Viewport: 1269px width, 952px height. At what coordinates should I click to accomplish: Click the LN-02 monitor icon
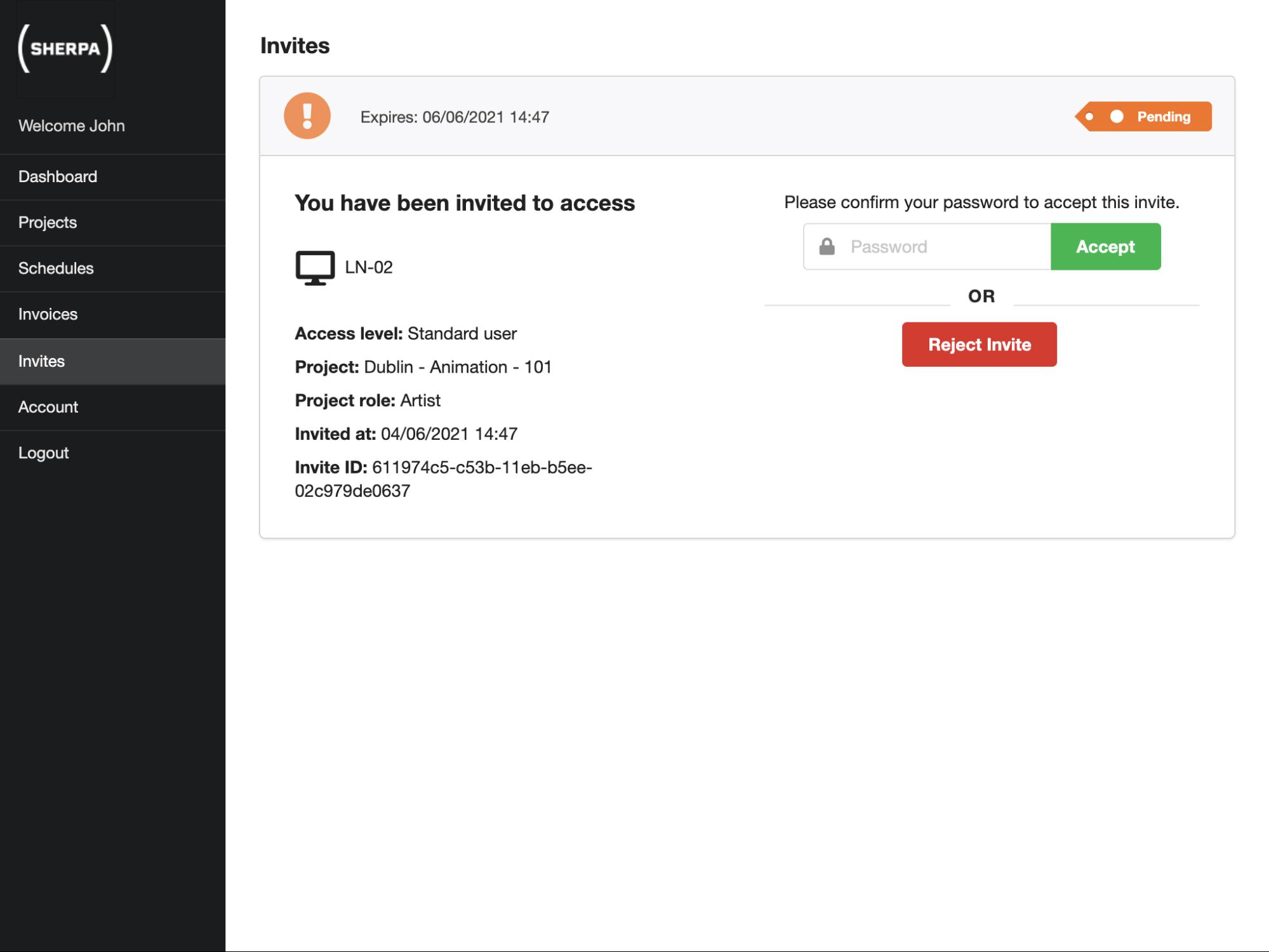pyautogui.click(x=315, y=268)
